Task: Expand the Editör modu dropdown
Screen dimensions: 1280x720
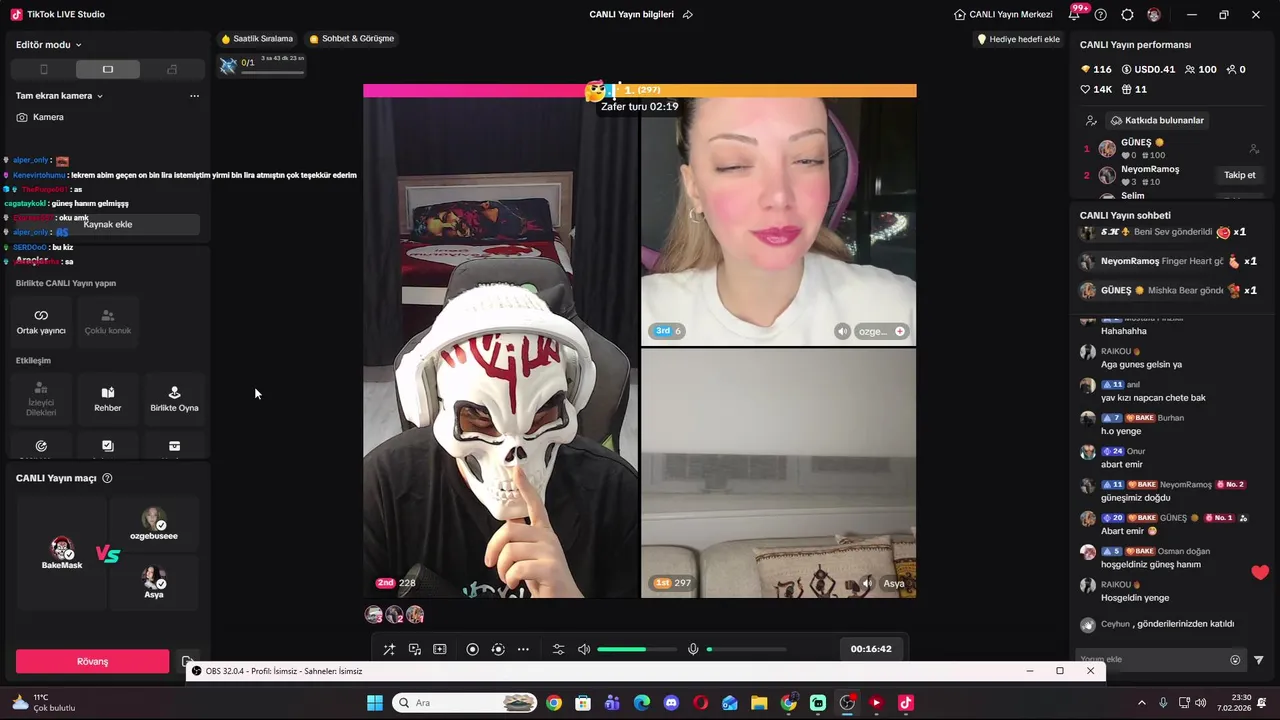Action: click(x=49, y=45)
